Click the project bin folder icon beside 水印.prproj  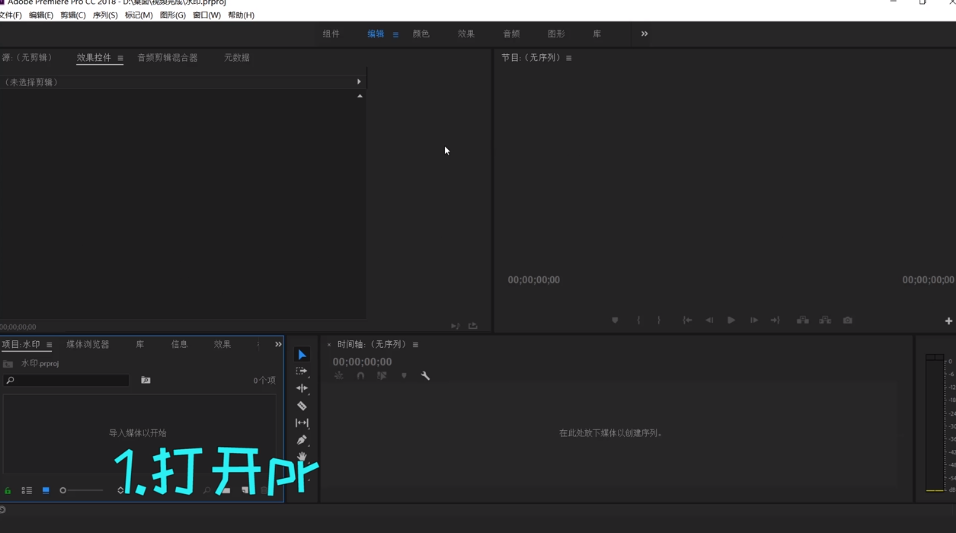[8, 363]
